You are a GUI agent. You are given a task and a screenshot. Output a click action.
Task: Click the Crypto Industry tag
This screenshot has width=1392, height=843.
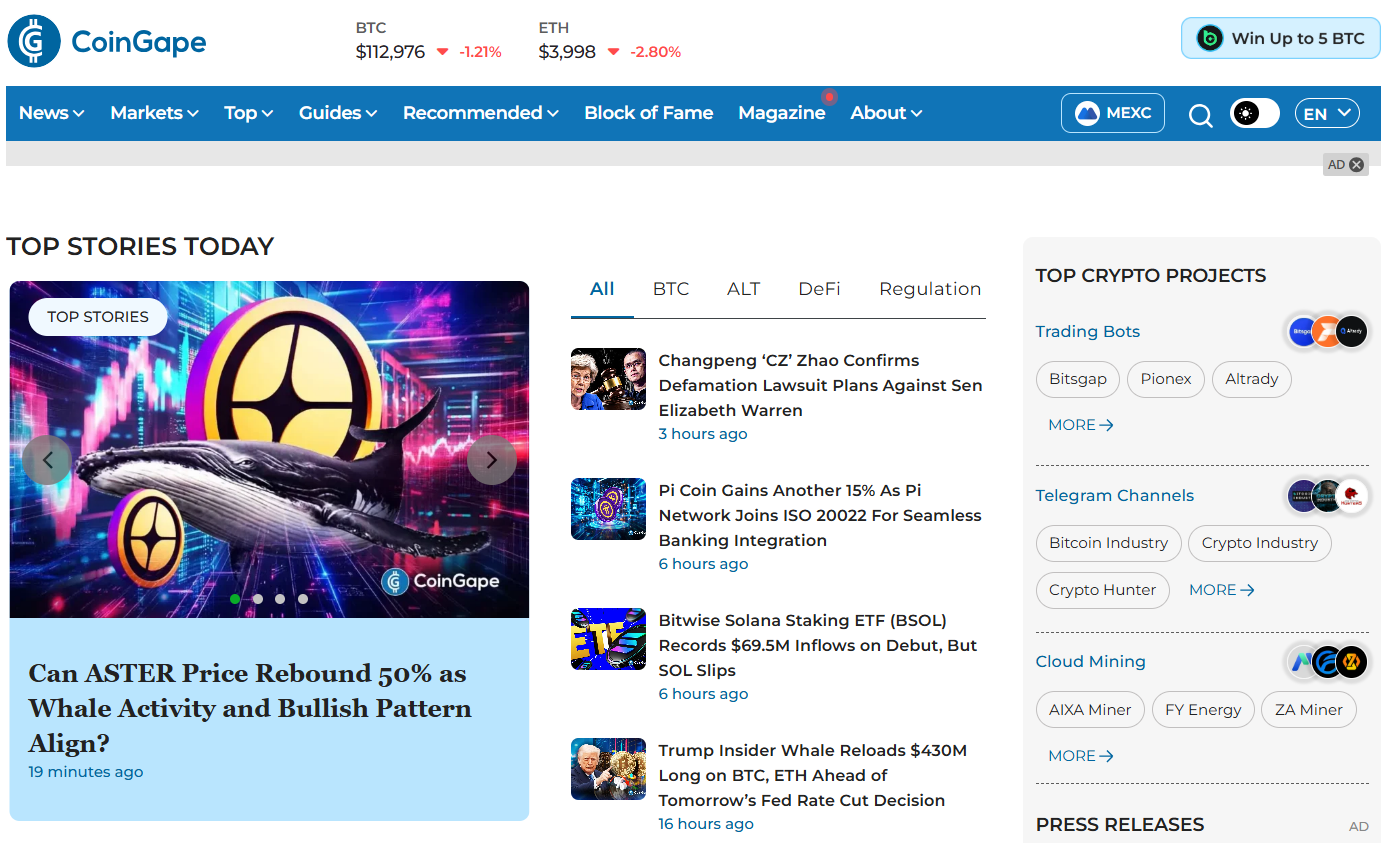[x=1260, y=543]
